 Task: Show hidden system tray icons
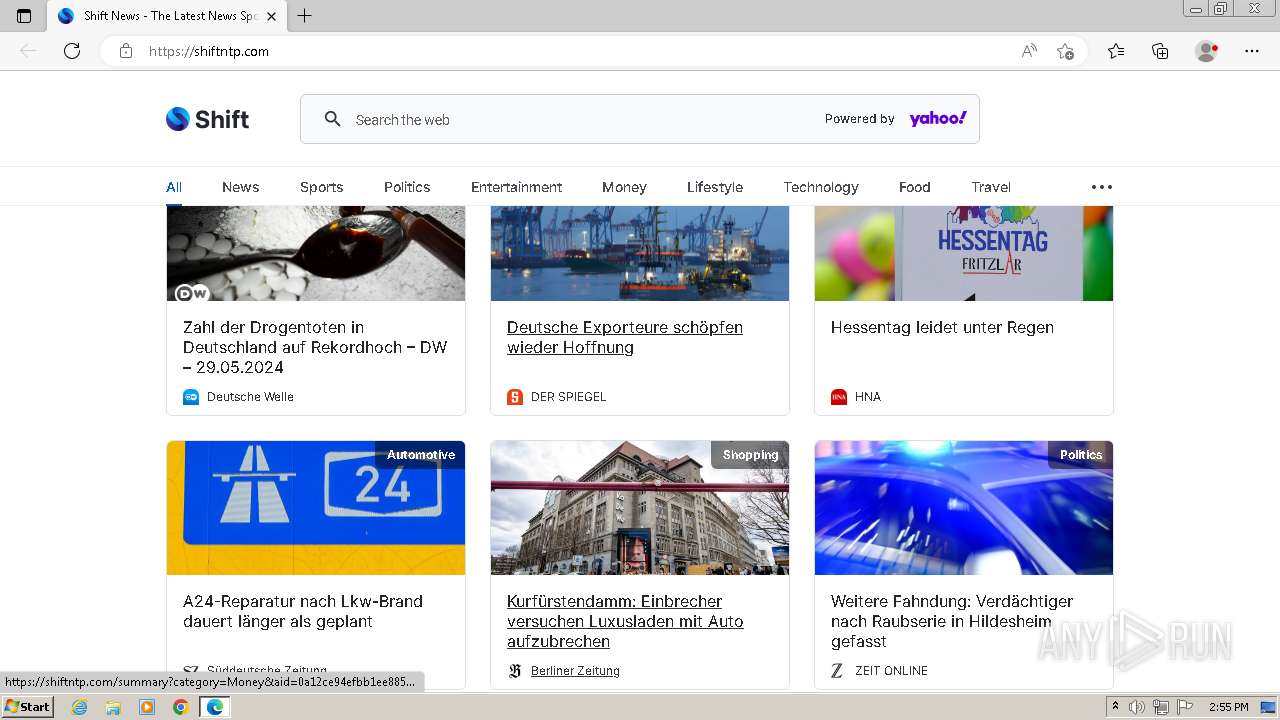click(x=1115, y=707)
